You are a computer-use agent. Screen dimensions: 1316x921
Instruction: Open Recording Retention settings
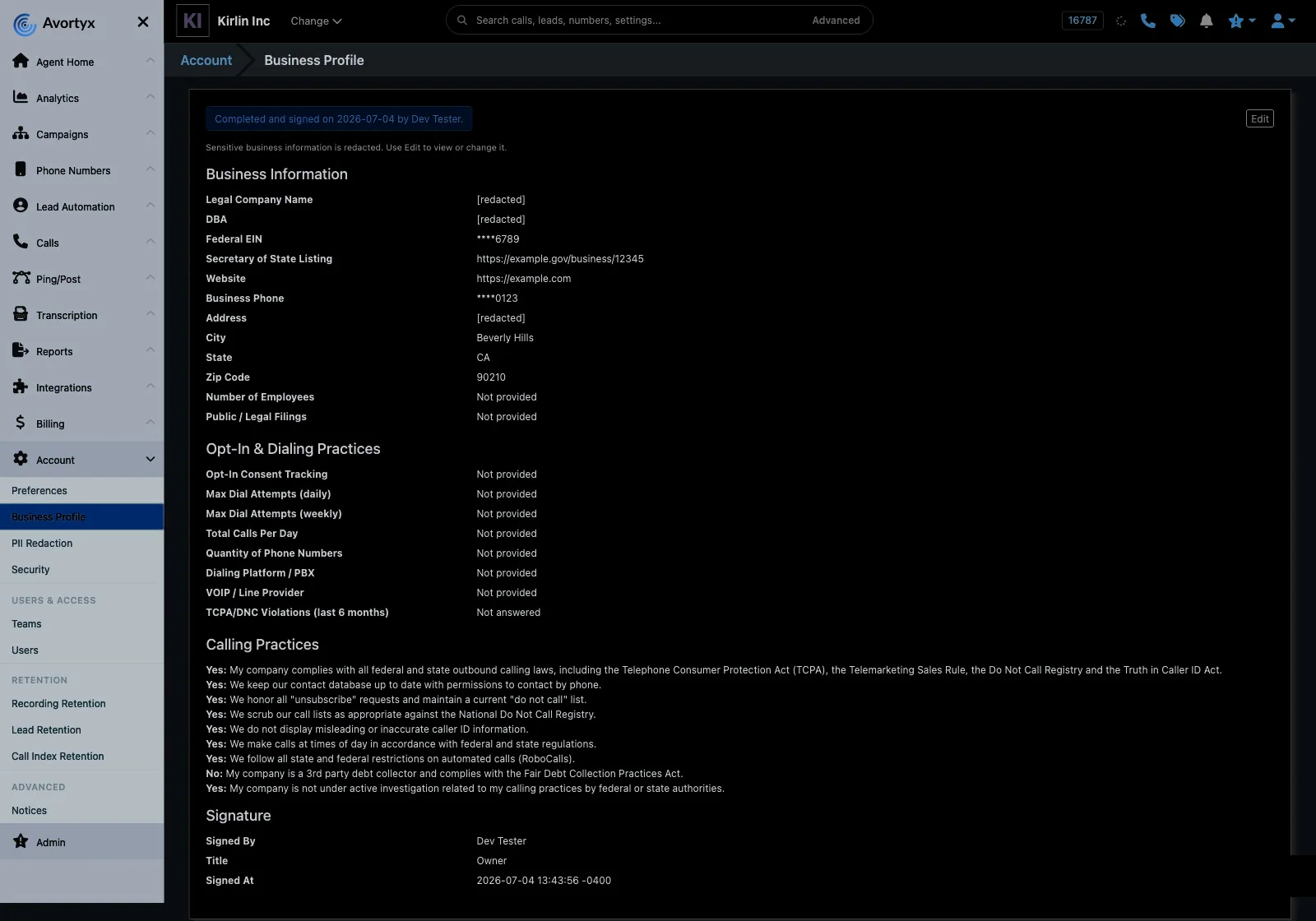58,704
